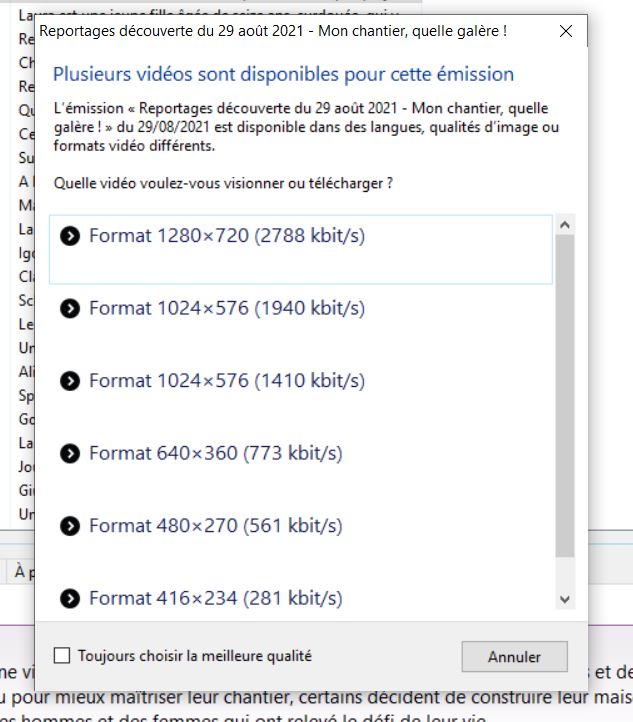Click scrollbar up arrow in format list
633x722 pixels.
565,225
